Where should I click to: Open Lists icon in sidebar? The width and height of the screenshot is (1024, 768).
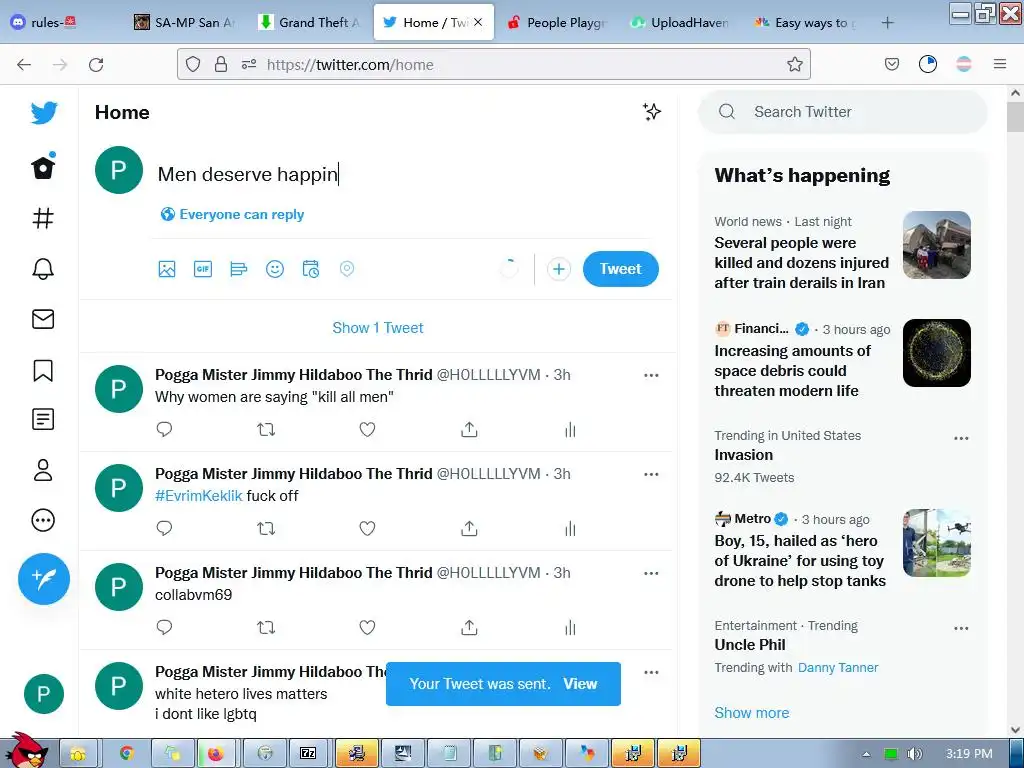point(43,419)
